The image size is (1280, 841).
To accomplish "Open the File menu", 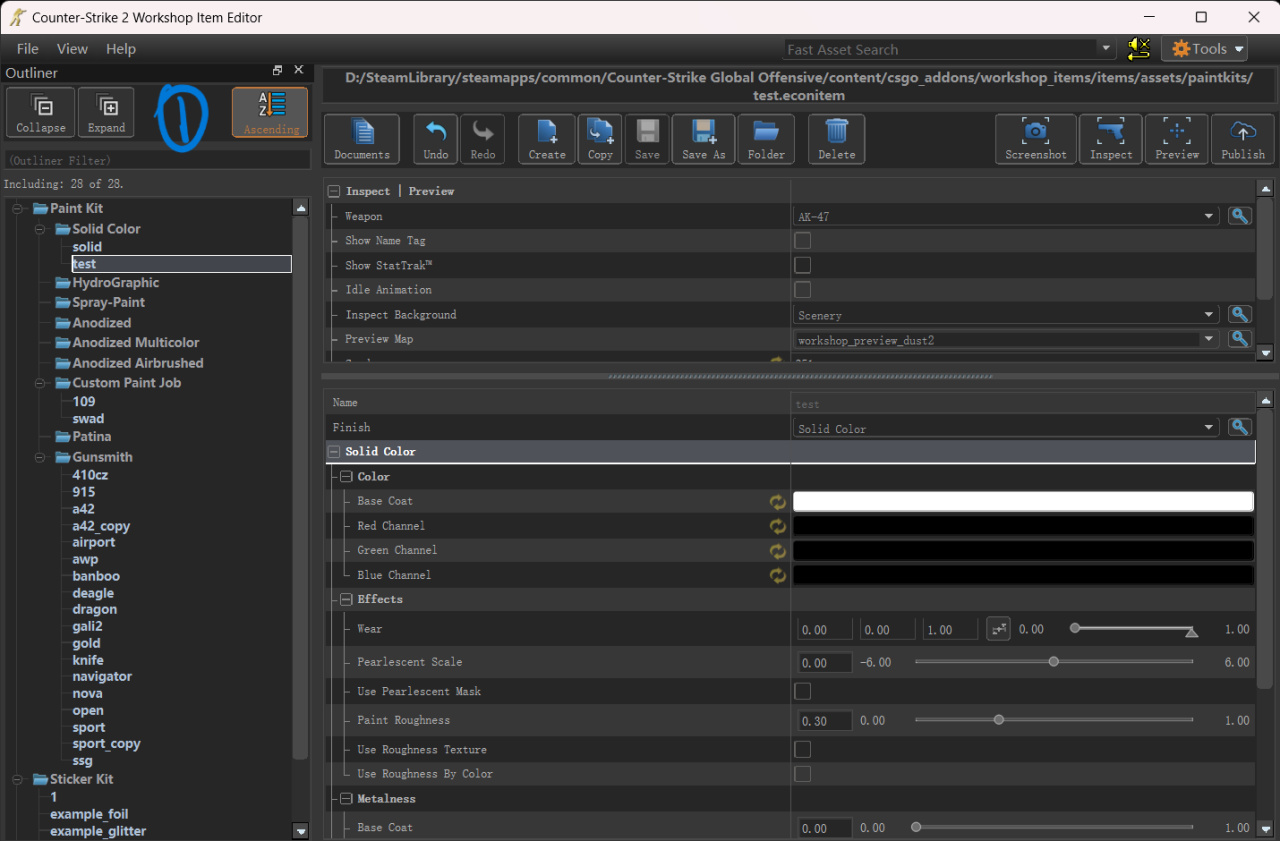I will (28, 48).
